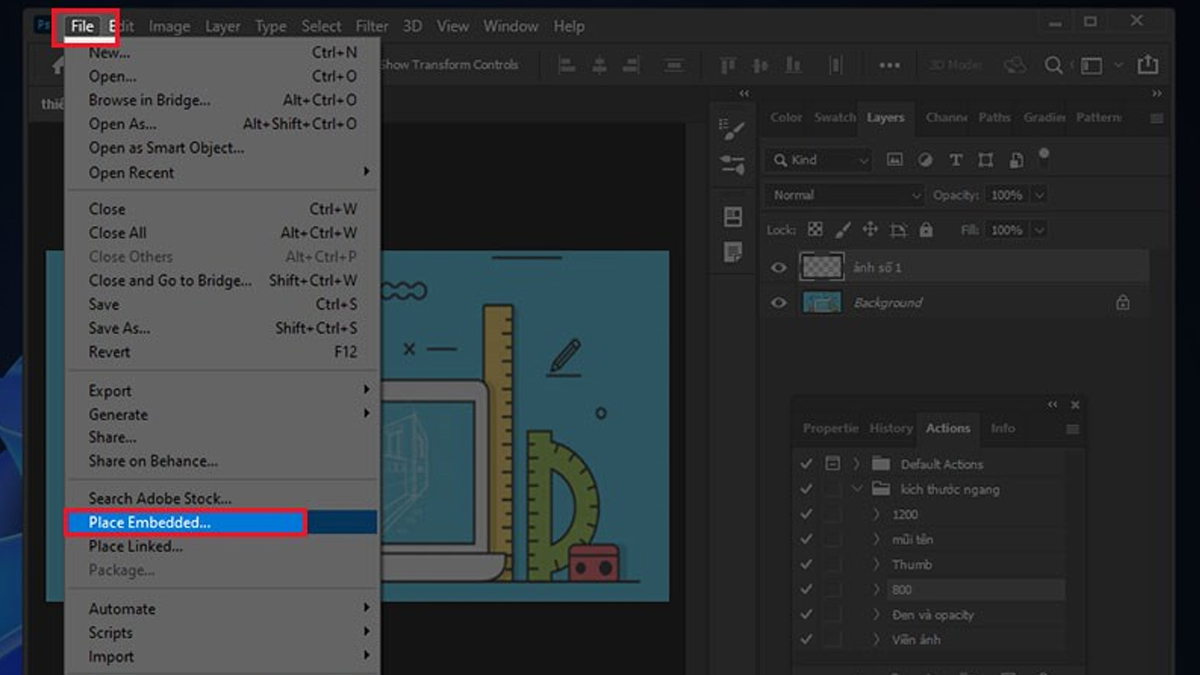Expand the Default Actions folder

856,464
